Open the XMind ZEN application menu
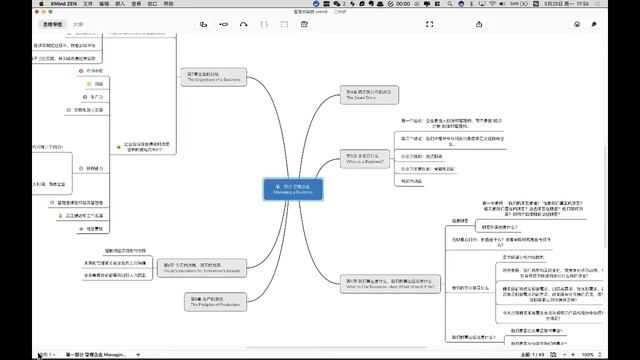This screenshot has height=360, width=640. point(63,4)
